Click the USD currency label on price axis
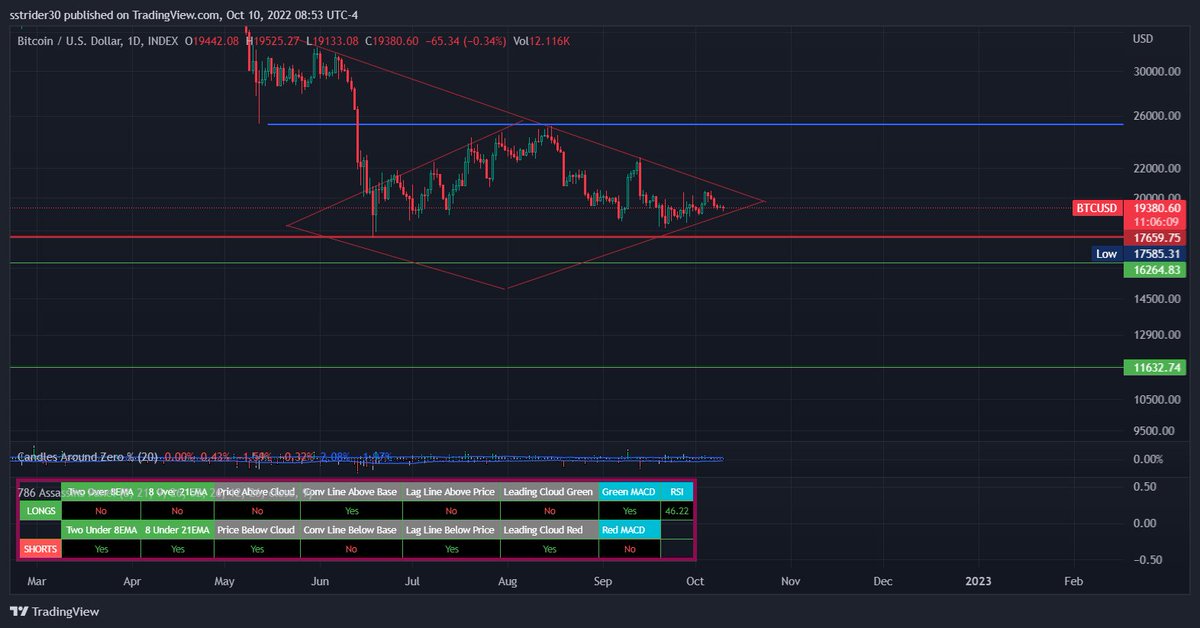 (x=1143, y=39)
